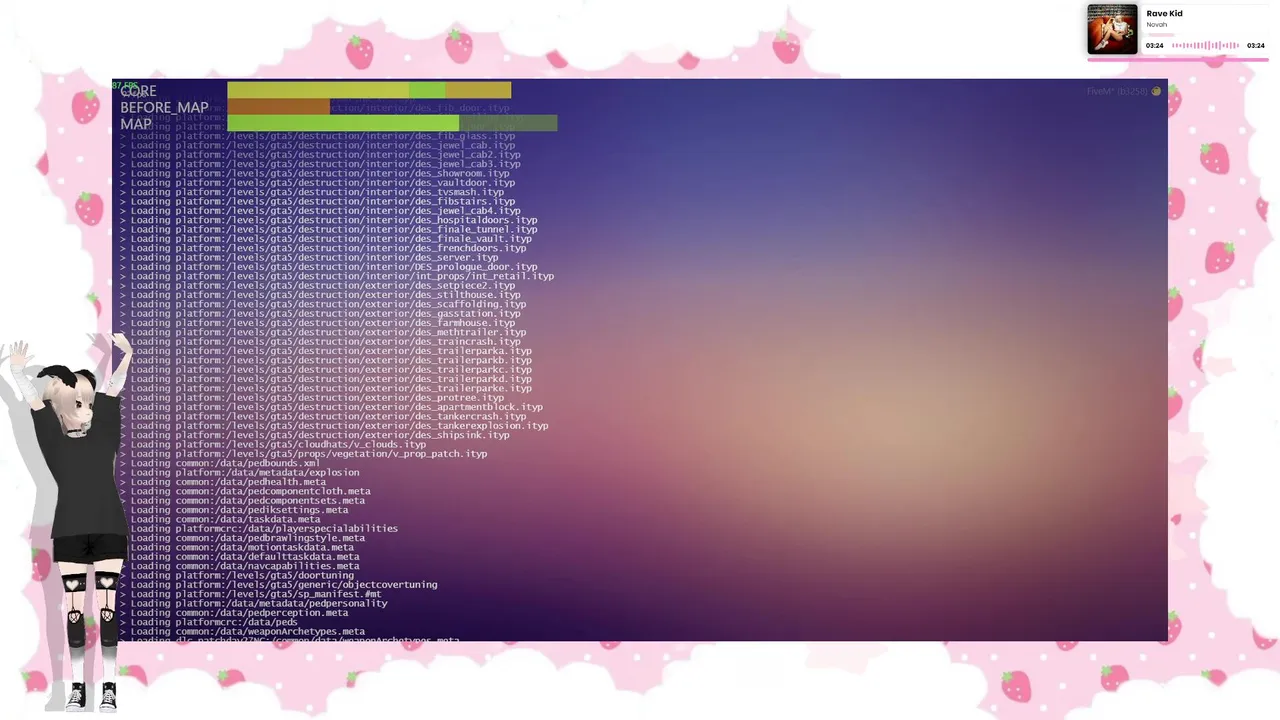Click log line pedbrawlingstyle.meta

point(243,537)
